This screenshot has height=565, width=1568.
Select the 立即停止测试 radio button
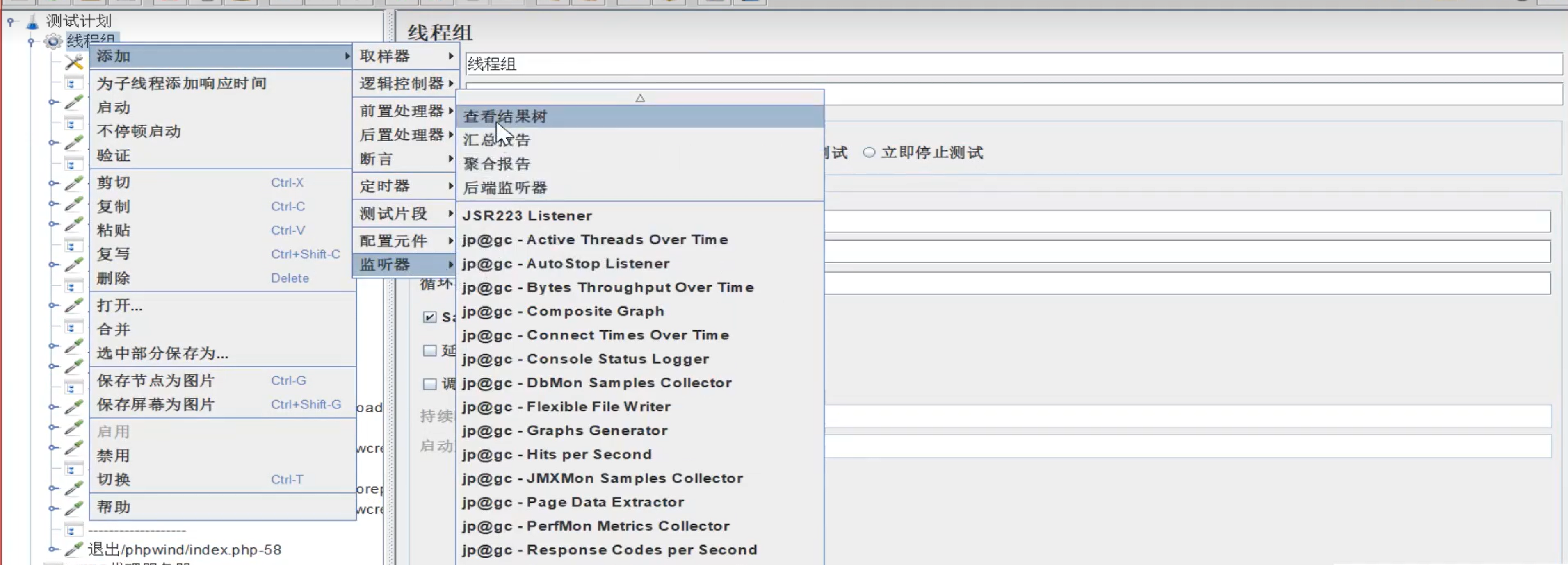[869, 153]
